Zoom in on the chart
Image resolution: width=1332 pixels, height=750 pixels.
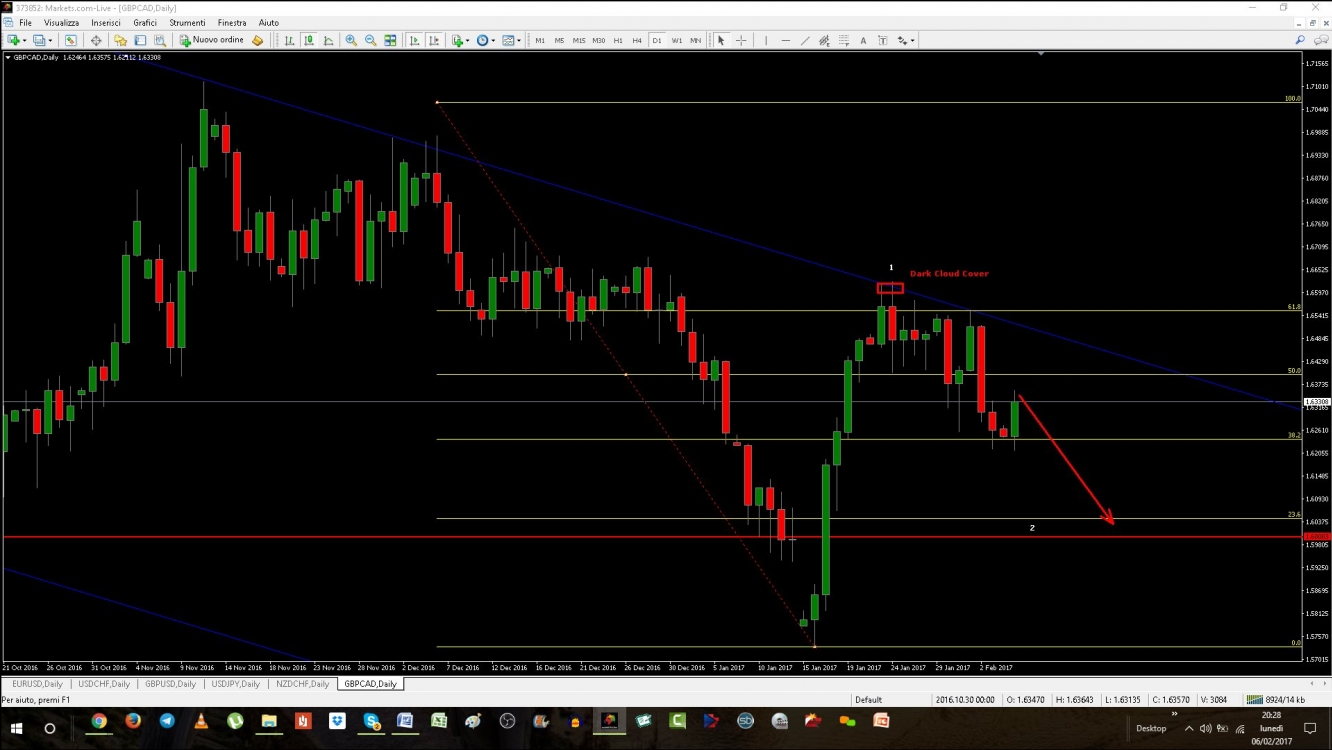(x=351, y=40)
